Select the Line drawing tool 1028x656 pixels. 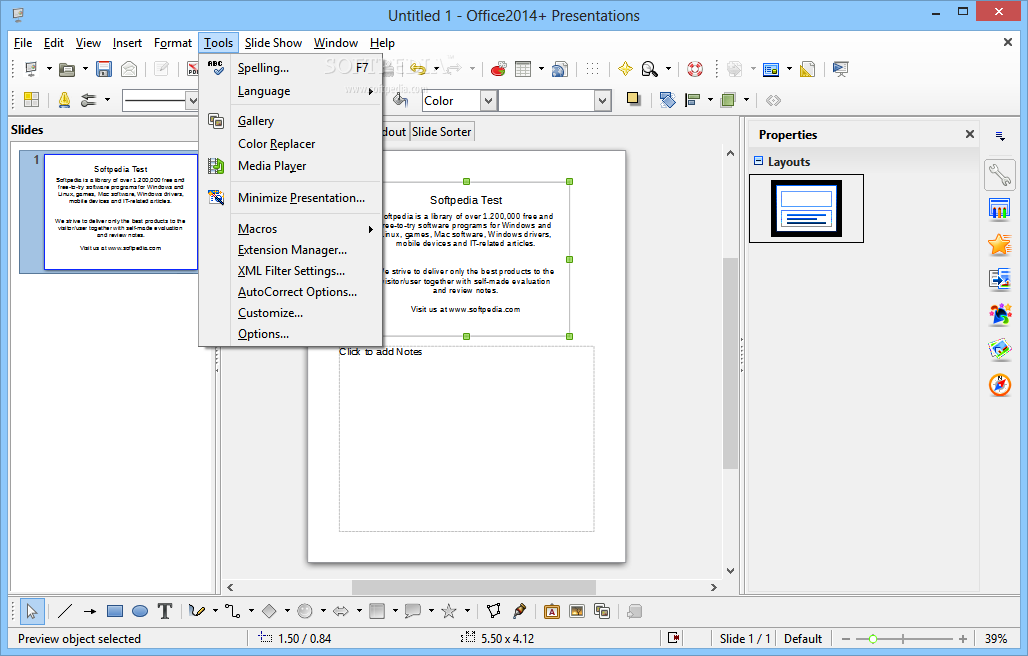point(64,611)
